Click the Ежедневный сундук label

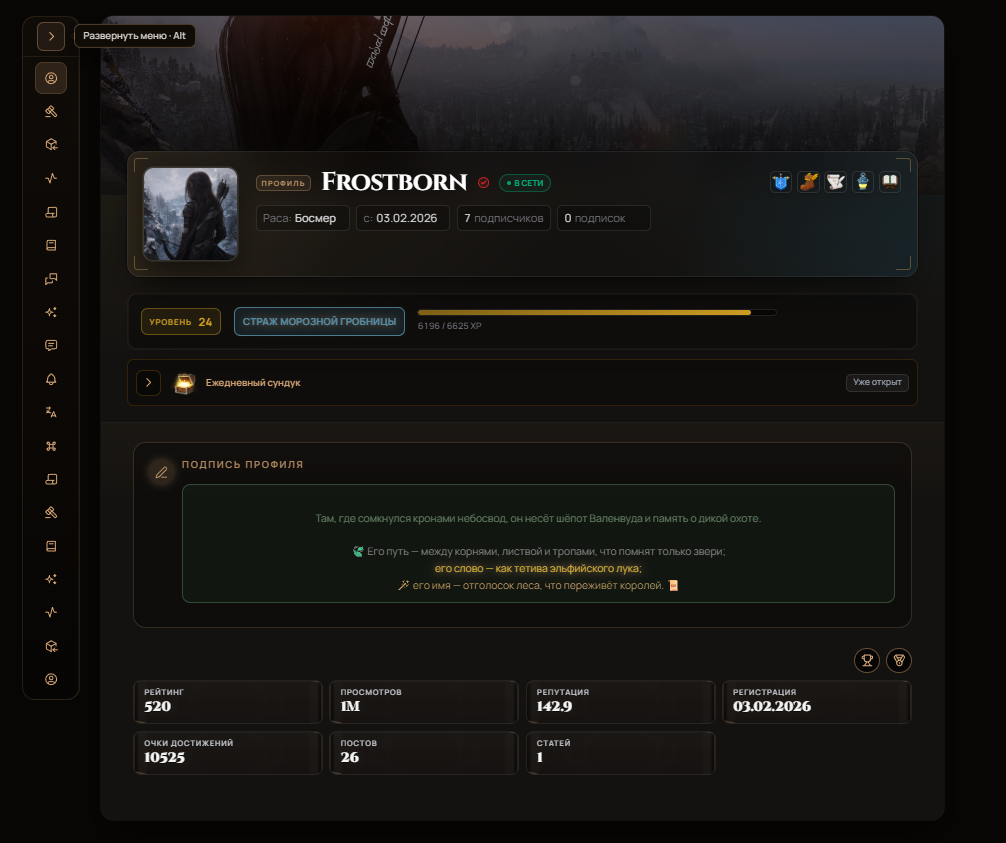(x=253, y=383)
